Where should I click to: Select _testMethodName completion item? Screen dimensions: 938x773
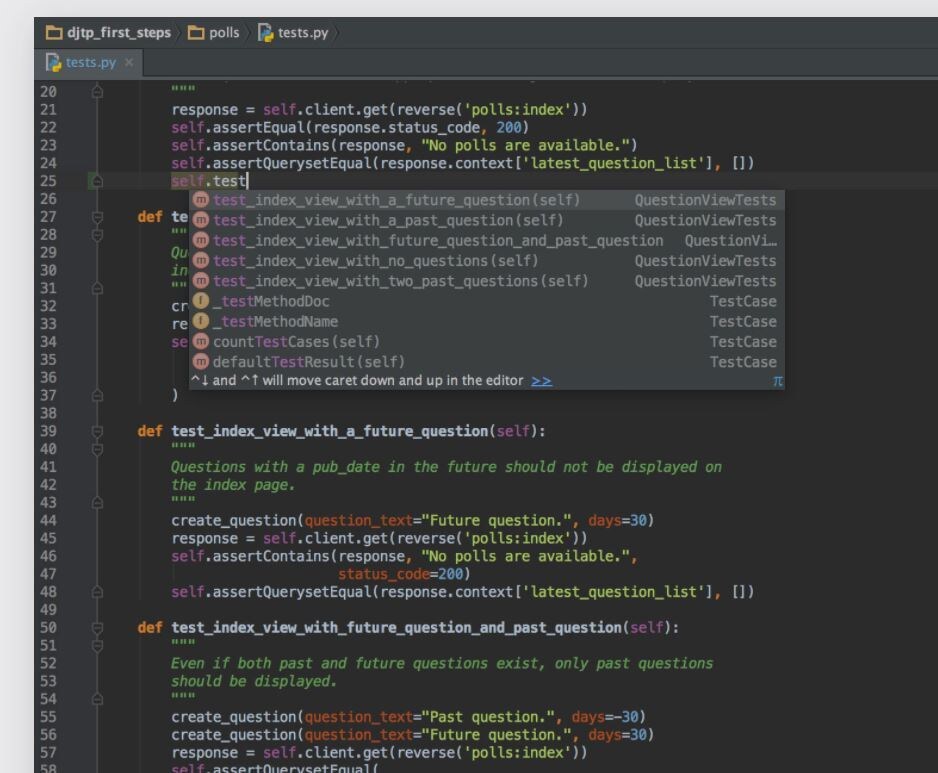[486, 322]
